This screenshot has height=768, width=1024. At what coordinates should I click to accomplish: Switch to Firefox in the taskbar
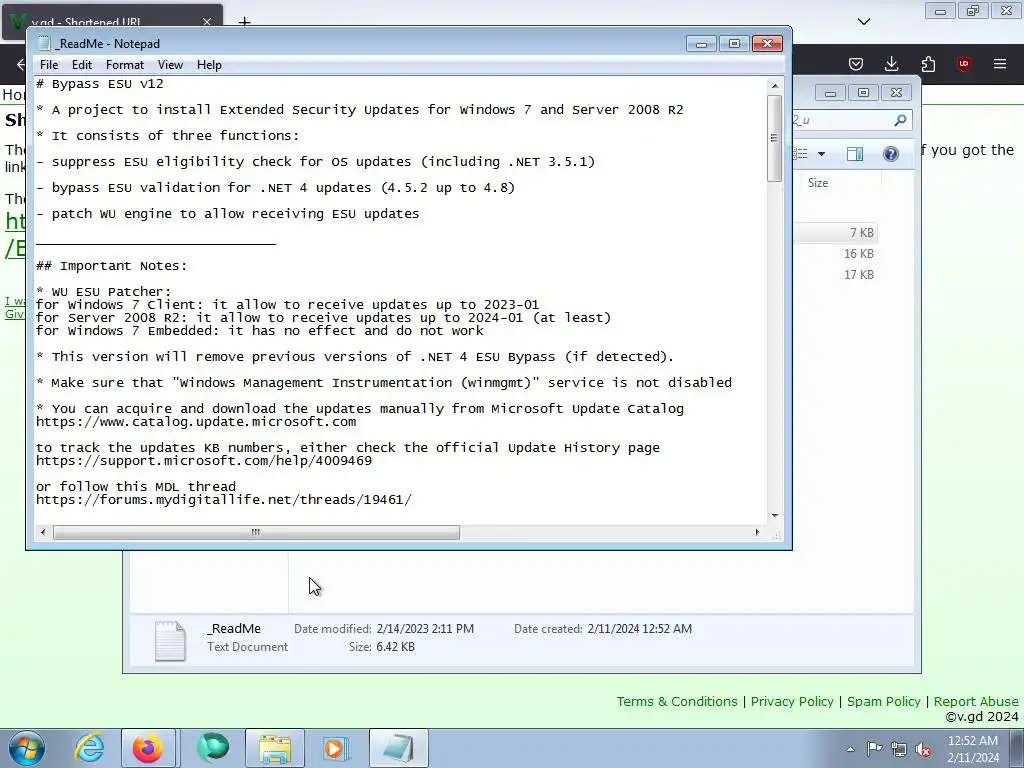click(148, 748)
